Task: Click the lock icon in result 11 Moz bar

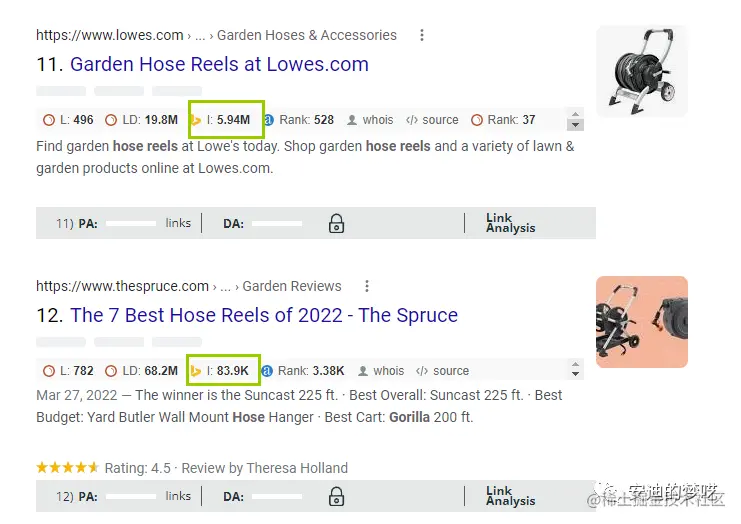Action: coord(336,223)
